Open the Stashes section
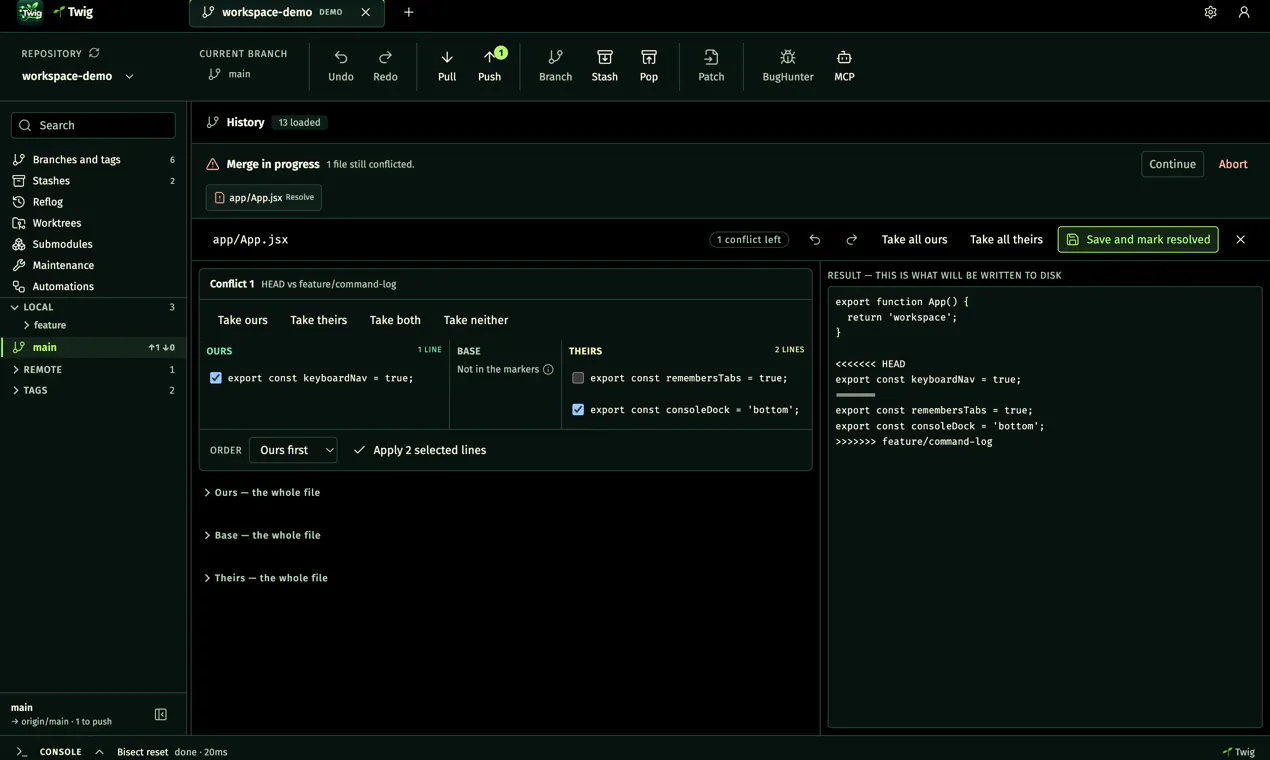Viewport: 1270px width, 760px height. [93, 181]
